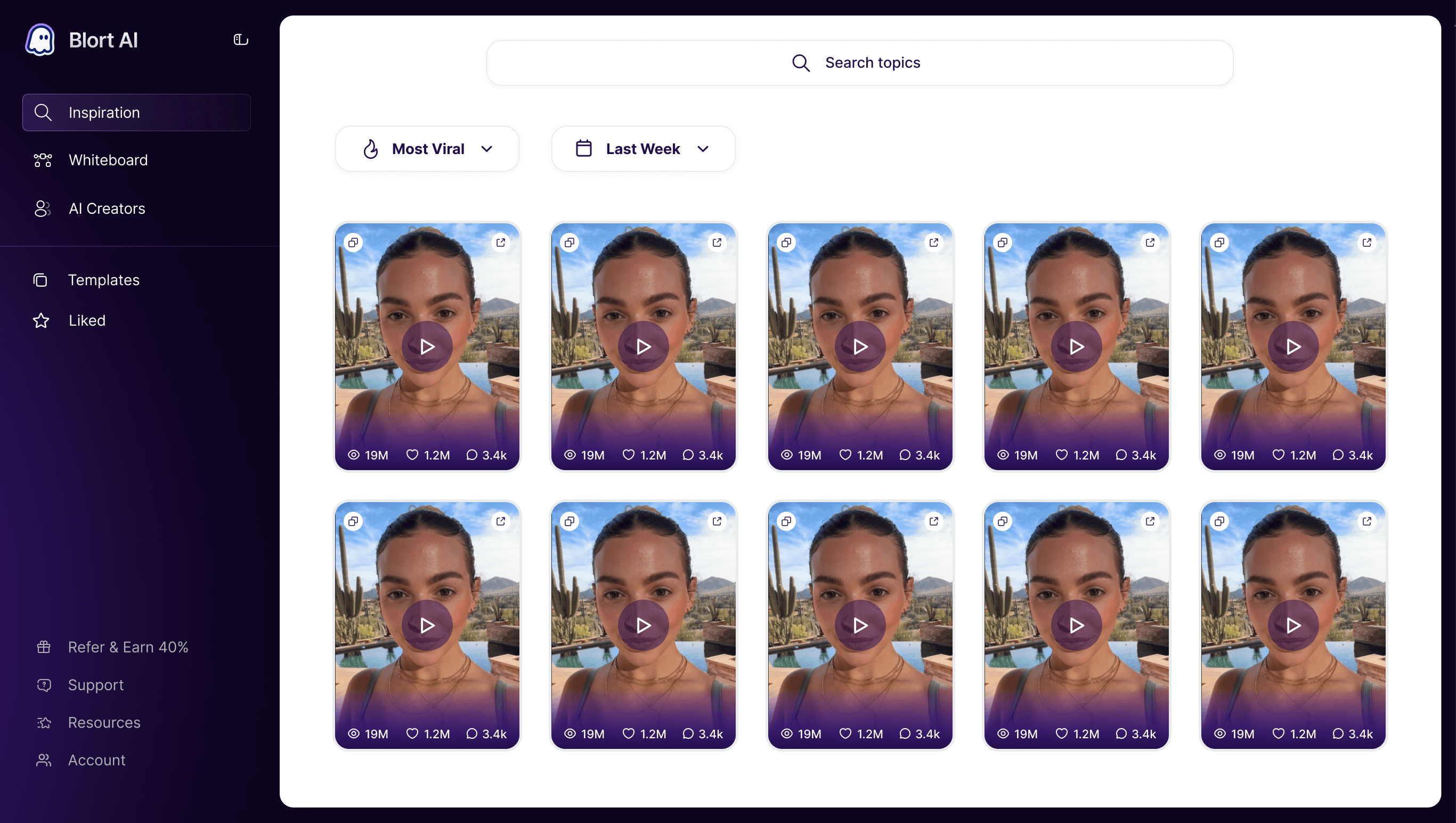Copy the first video using its duplicate icon
Image resolution: width=1456 pixels, height=823 pixels.
click(354, 242)
